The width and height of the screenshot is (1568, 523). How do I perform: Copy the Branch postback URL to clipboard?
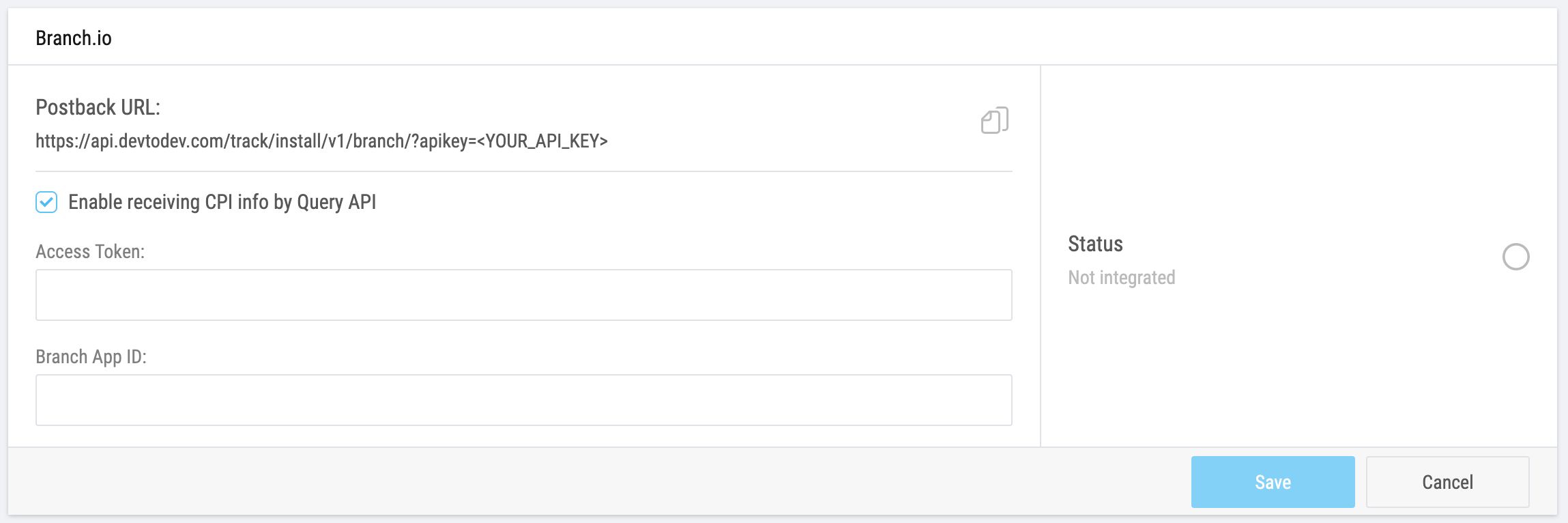pyautogui.click(x=994, y=120)
